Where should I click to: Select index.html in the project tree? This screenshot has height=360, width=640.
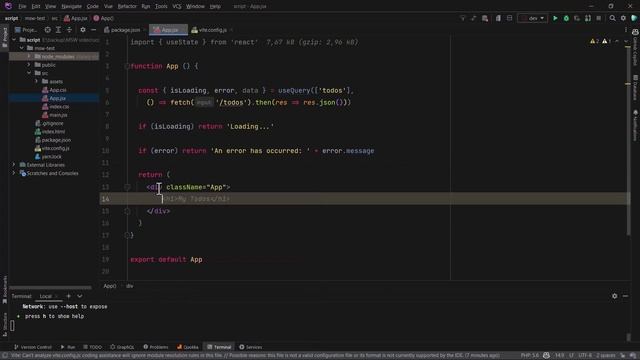pos(50,131)
